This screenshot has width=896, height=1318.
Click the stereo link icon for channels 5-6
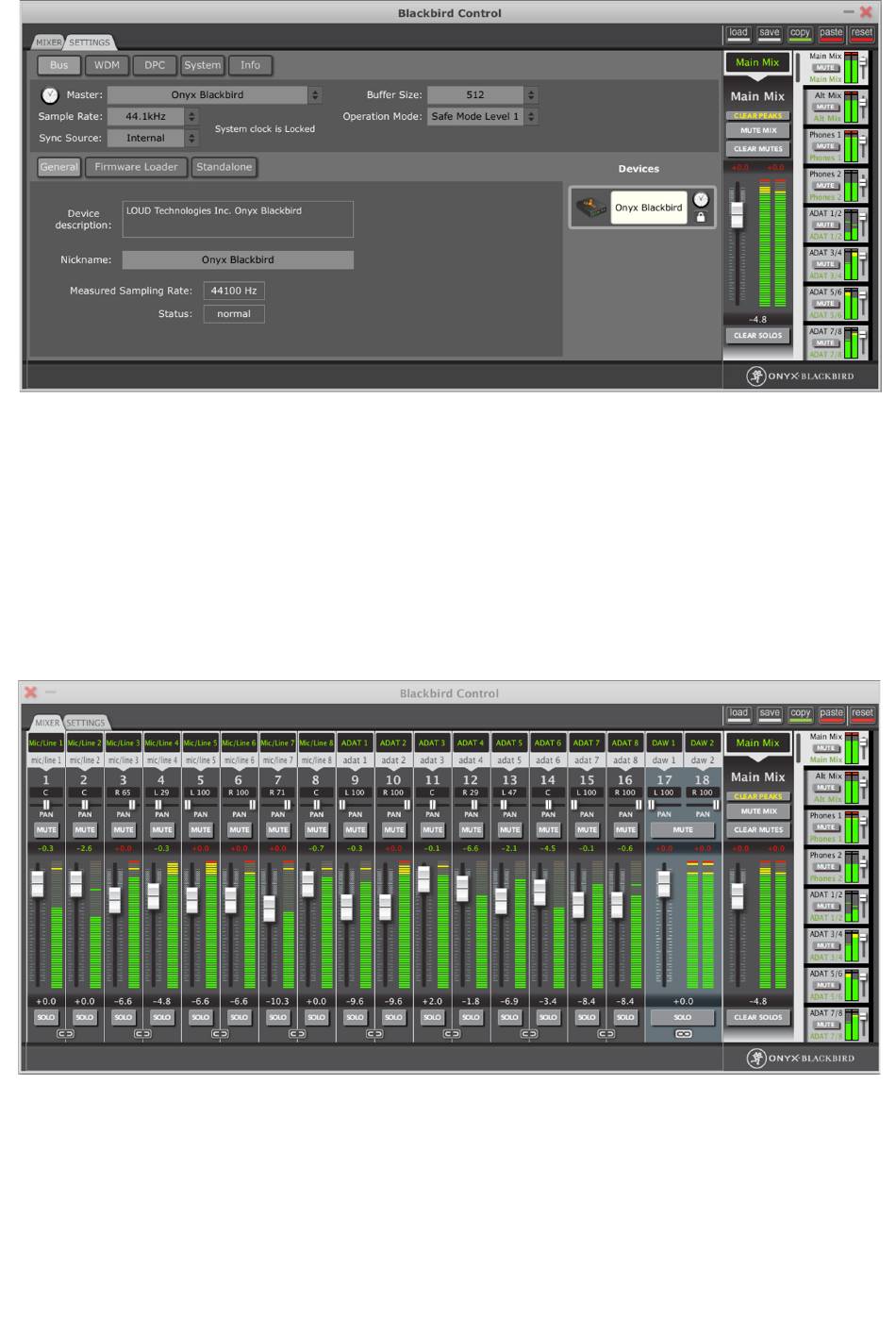pos(220,1034)
